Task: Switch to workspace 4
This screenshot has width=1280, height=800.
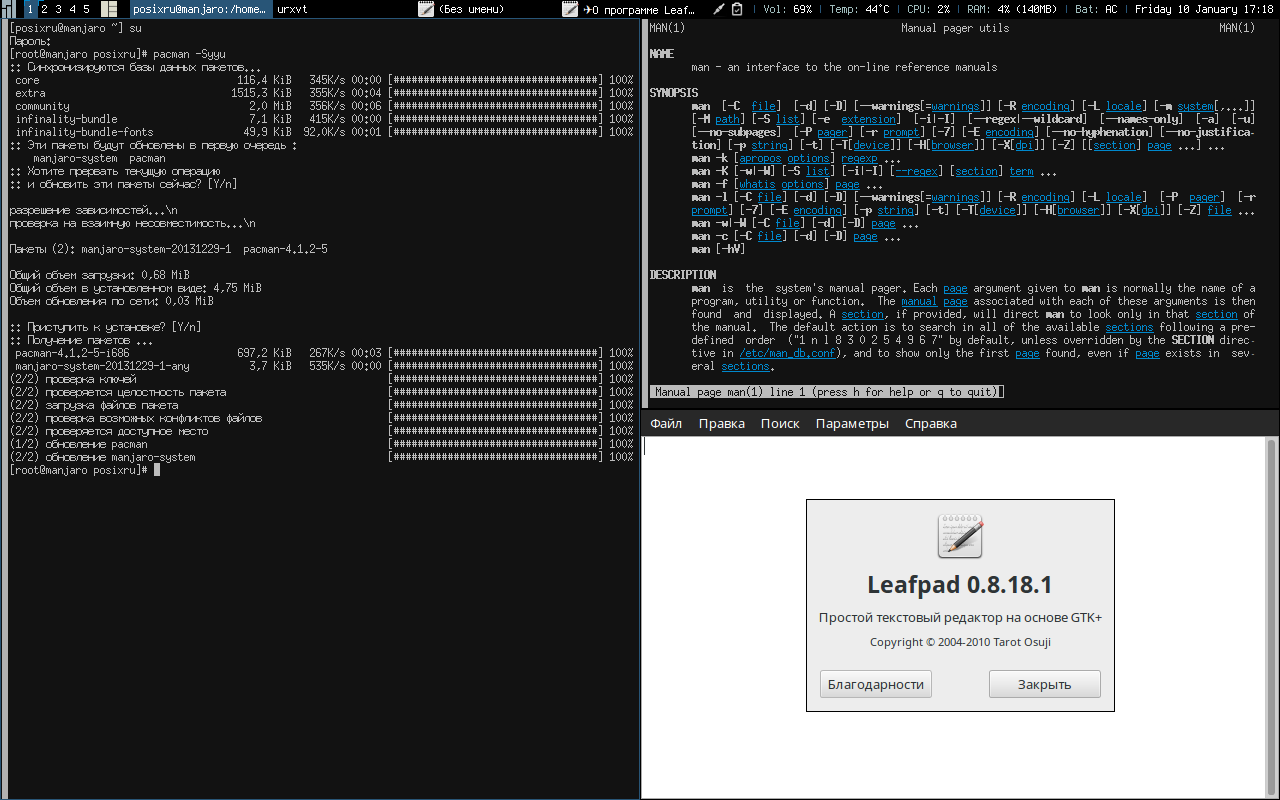Action: [72, 9]
